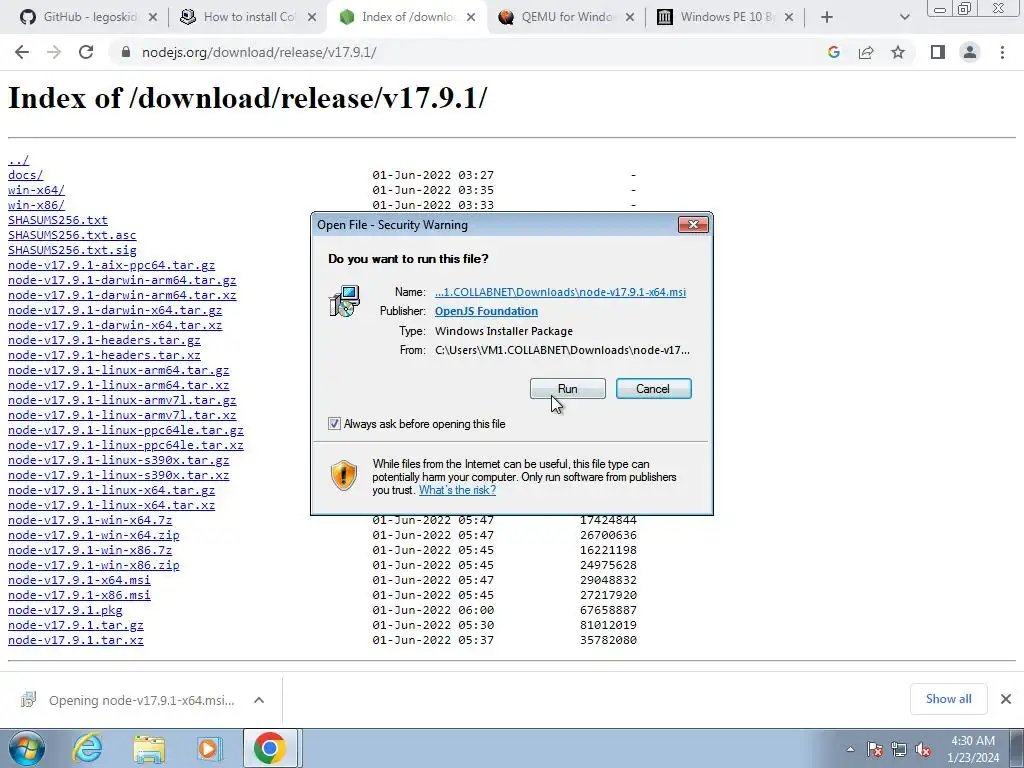Click the share page icon
Image resolution: width=1024 pixels, height=768 pixels.
tap(866, 52)
